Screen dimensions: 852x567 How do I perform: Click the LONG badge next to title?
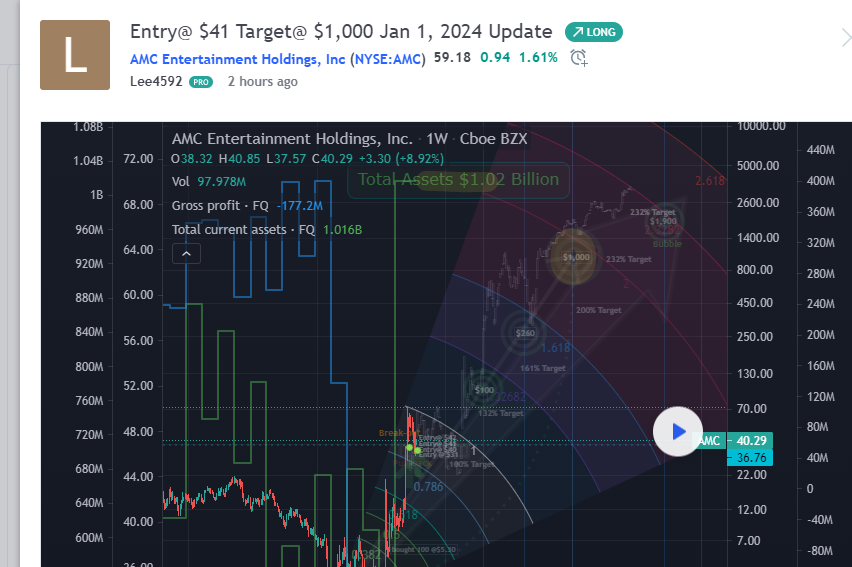594,32
